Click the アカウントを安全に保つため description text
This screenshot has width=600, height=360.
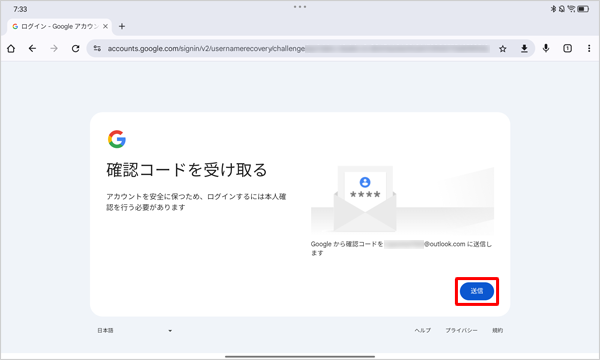click(196, 202)
